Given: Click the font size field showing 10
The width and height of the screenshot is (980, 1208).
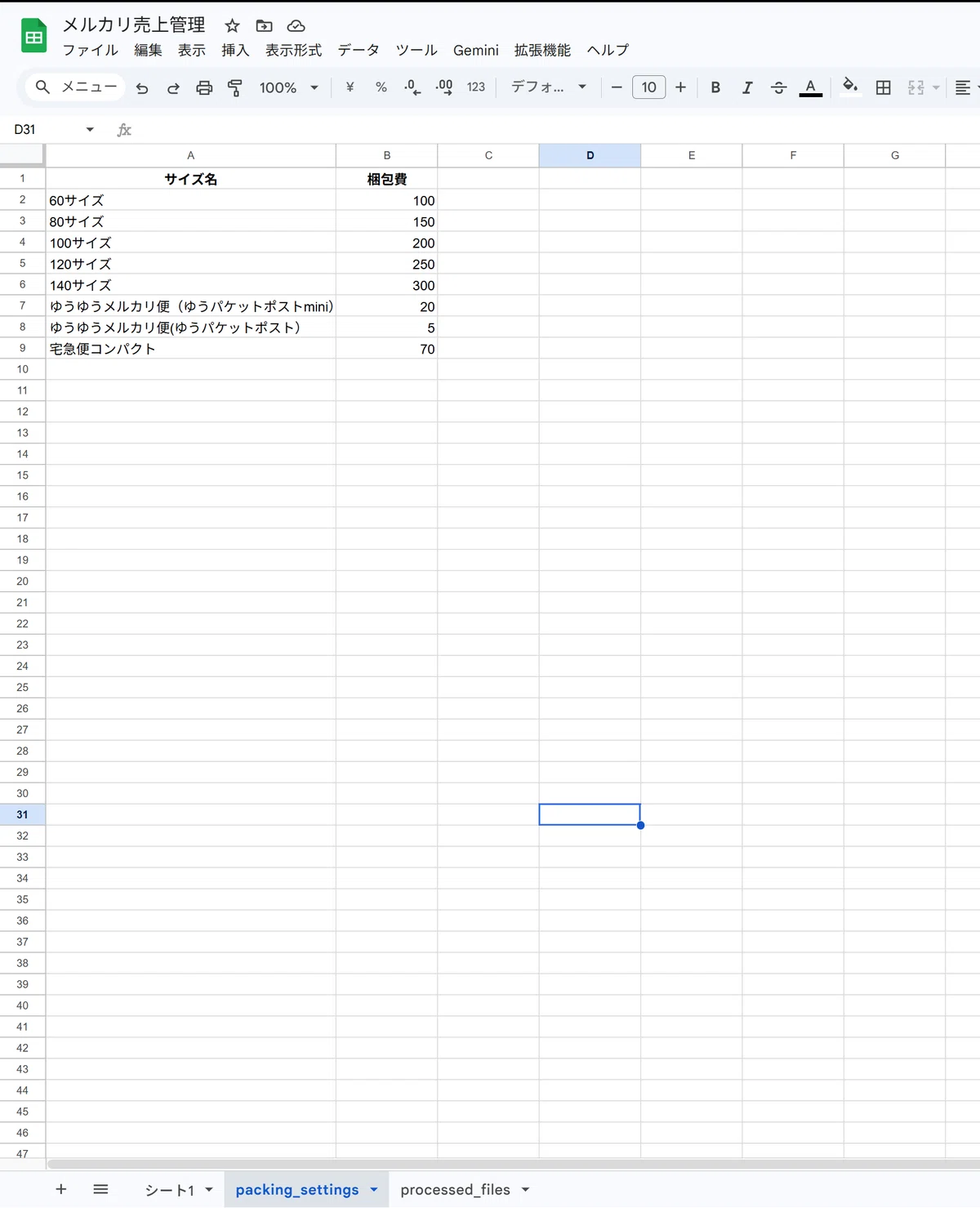Looking at the screenshot, I should tap(648, 87).
